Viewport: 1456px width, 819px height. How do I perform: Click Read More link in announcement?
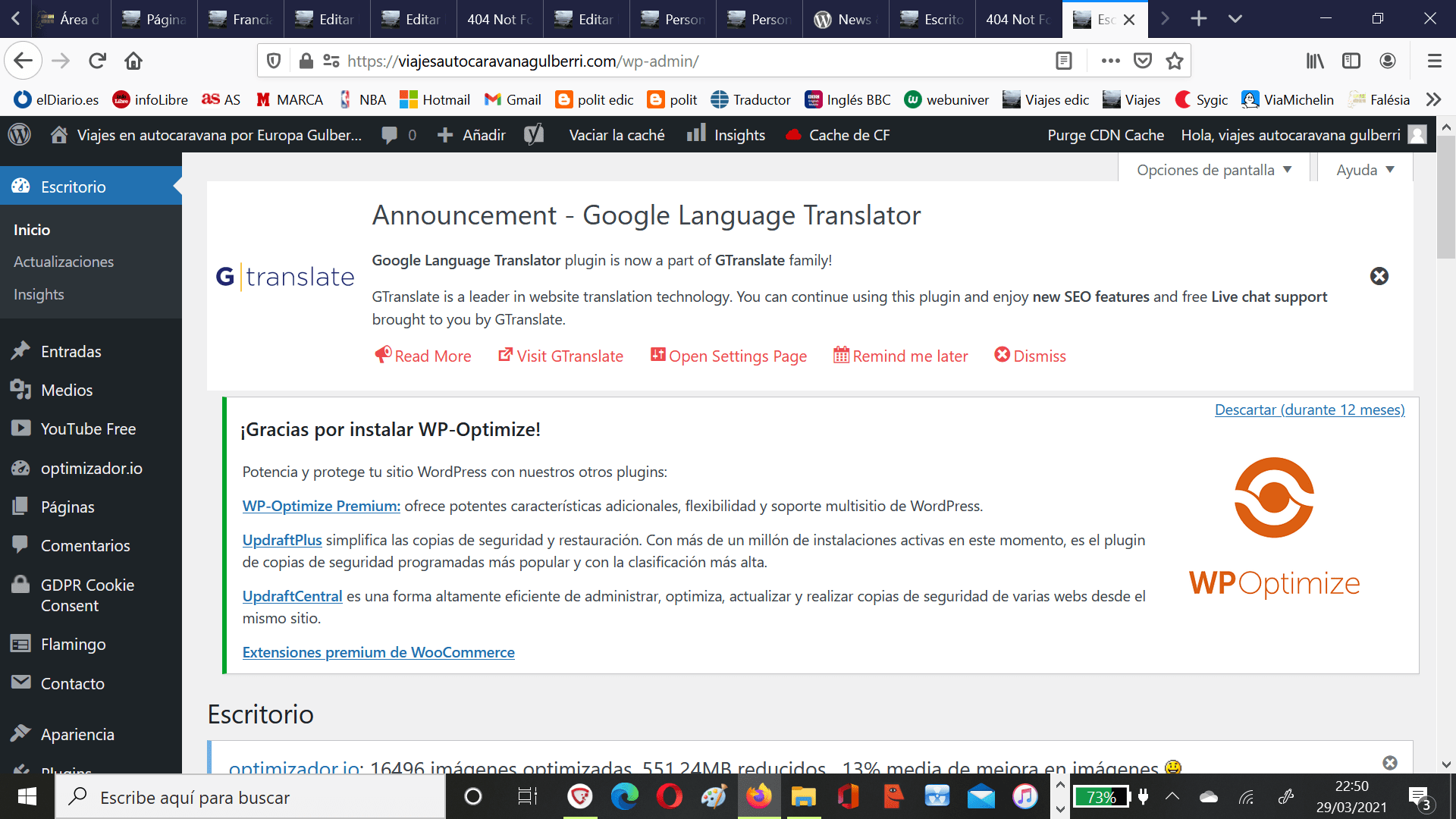coord(423,356)
